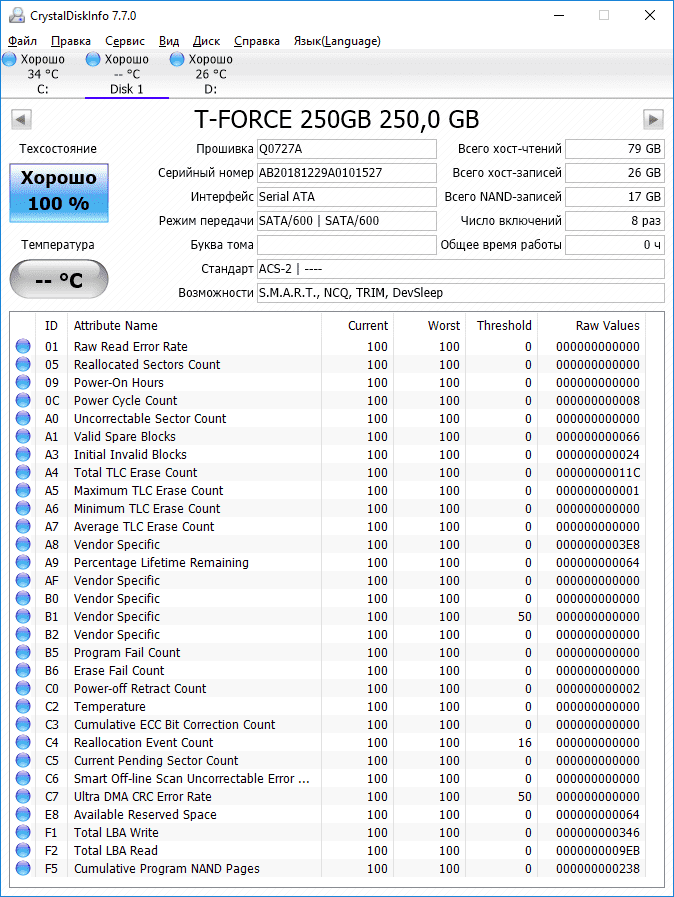Click the status orb for Disk 1
This screenshot has height=897, width=674.
click(94, 60)
